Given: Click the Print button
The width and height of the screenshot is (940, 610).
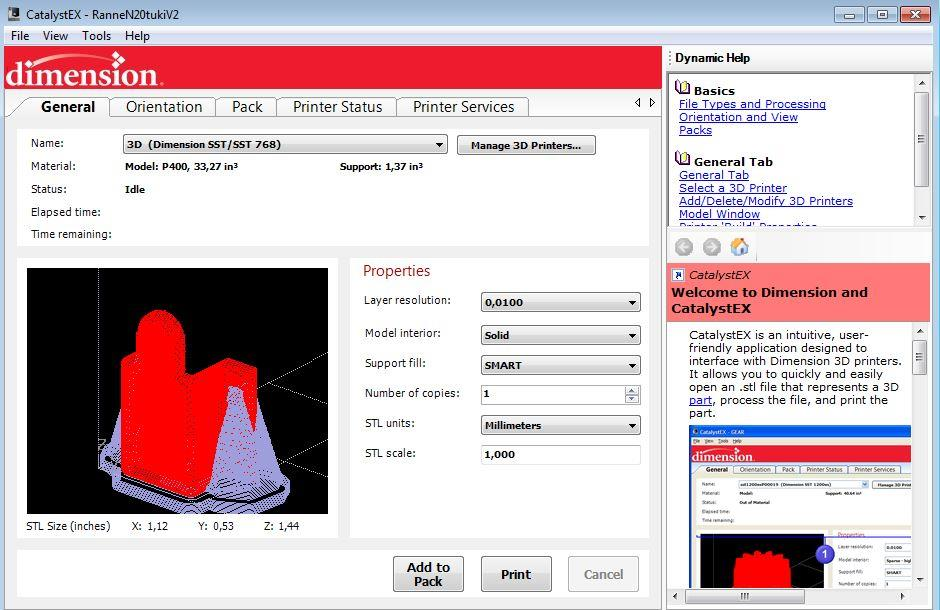Looking at the screenshot, I should 516,574.
